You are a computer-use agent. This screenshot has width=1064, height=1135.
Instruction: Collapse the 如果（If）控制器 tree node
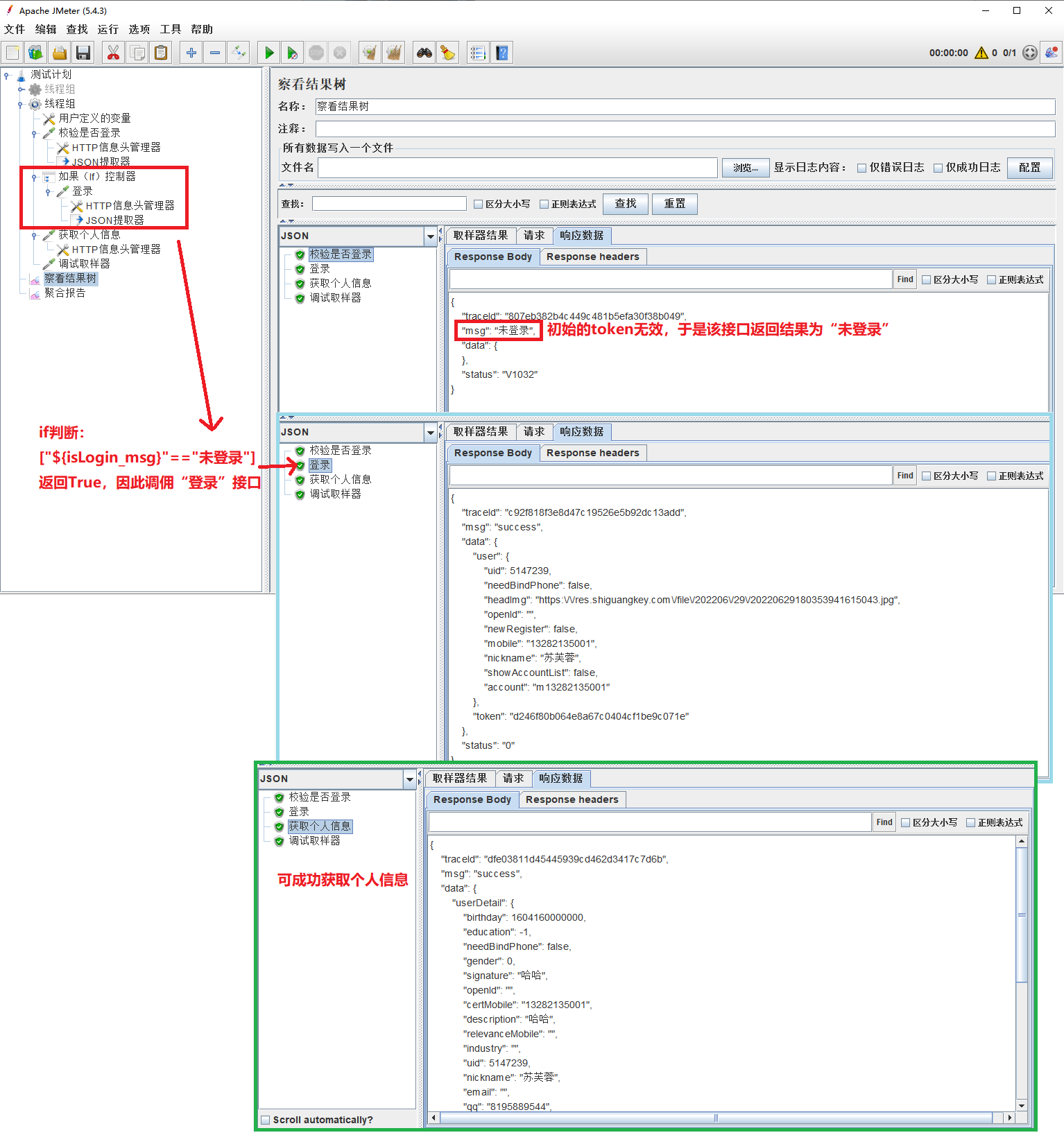[x=34, y=177]
